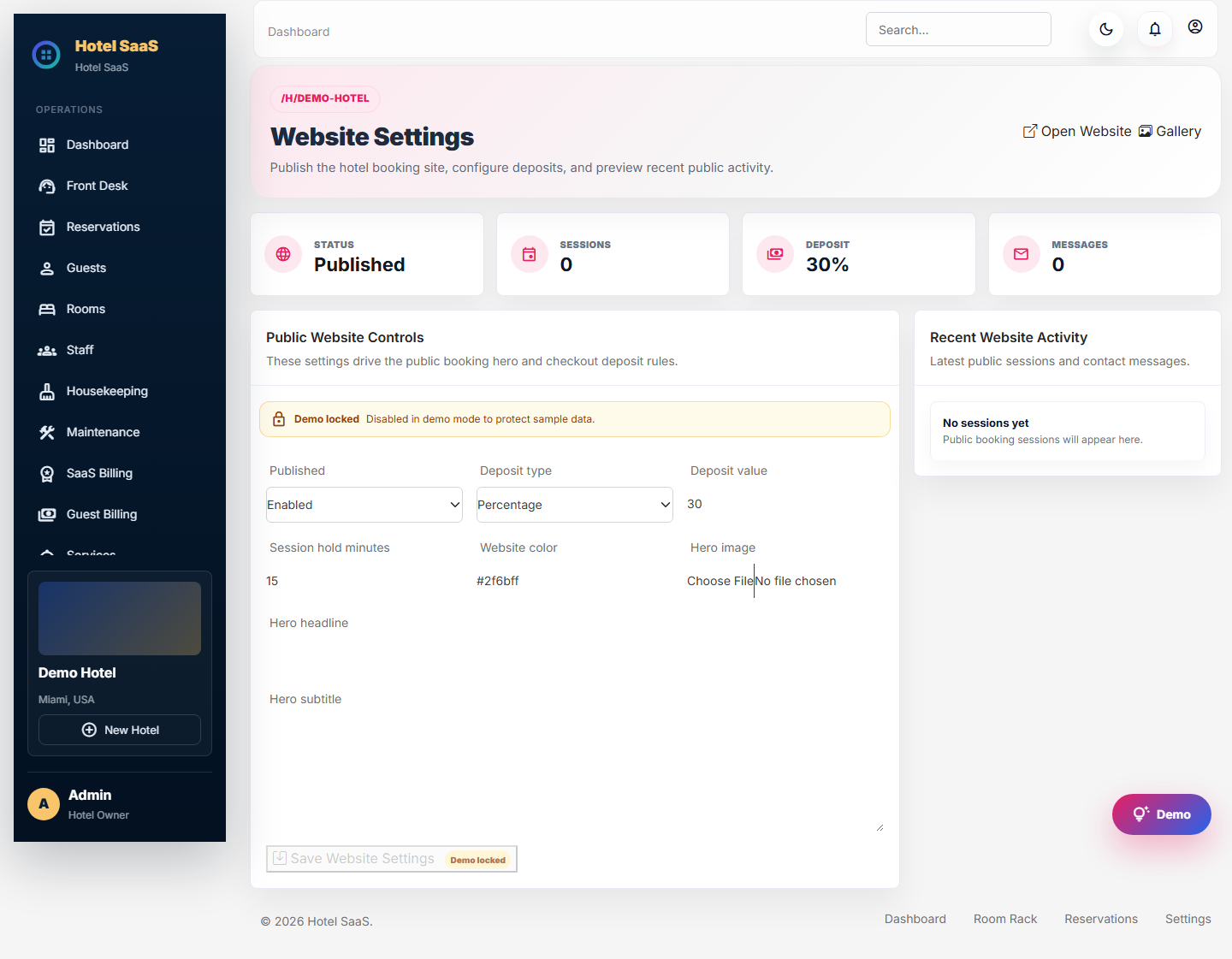This screenshot has width=1232, height=959.
Task: Go to Guest Billing
Action: coord(120,515)
